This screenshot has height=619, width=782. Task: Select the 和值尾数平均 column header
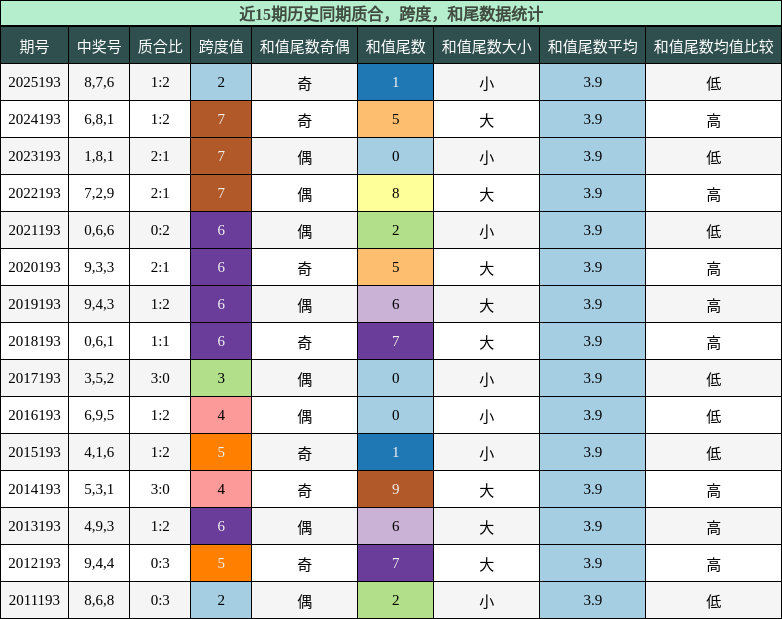pos(592,46)
